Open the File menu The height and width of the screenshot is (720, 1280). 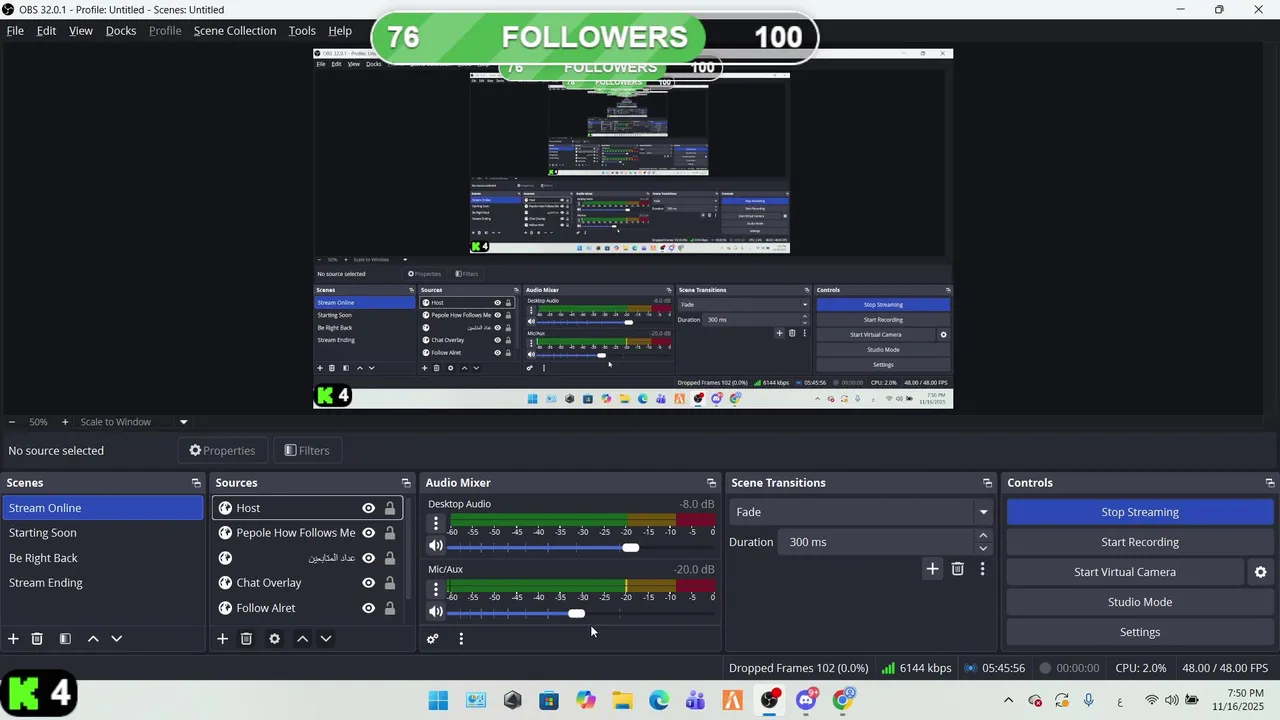click(x=15, y=31)
